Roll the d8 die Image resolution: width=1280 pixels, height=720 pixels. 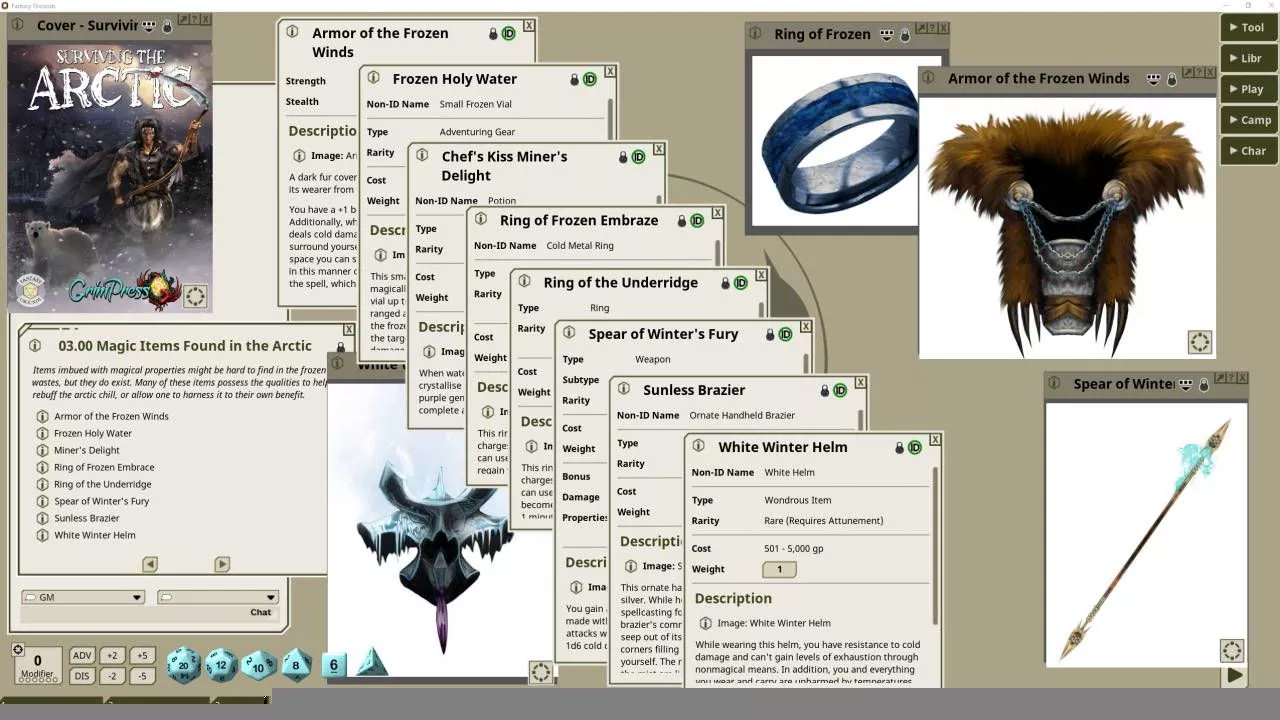pyautogui.click(x=296, y=664)
